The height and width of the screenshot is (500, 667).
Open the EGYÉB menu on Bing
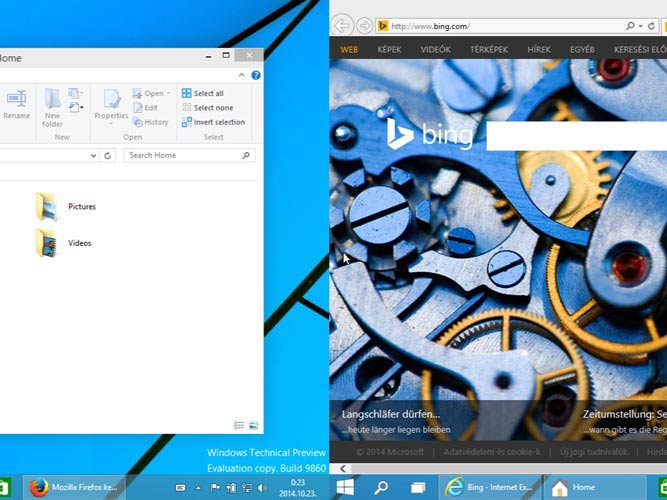(x=582, y=49)
